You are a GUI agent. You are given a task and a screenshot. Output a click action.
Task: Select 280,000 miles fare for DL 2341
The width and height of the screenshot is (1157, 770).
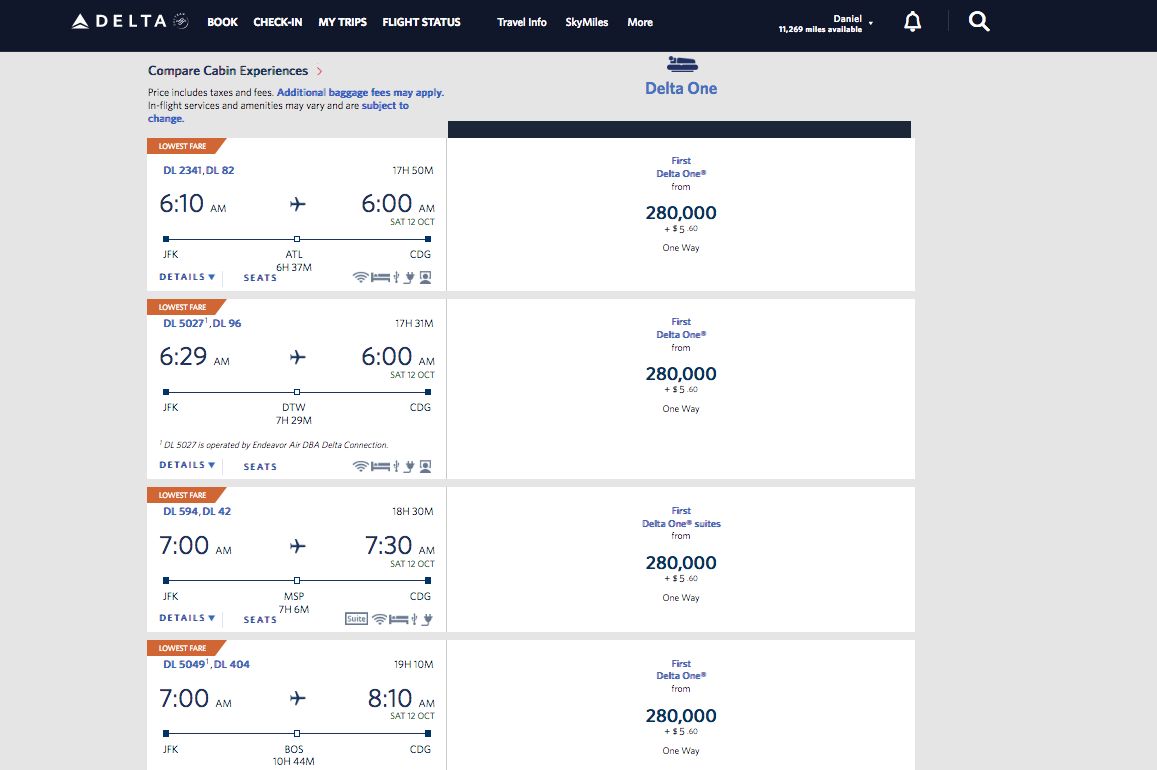680,213
